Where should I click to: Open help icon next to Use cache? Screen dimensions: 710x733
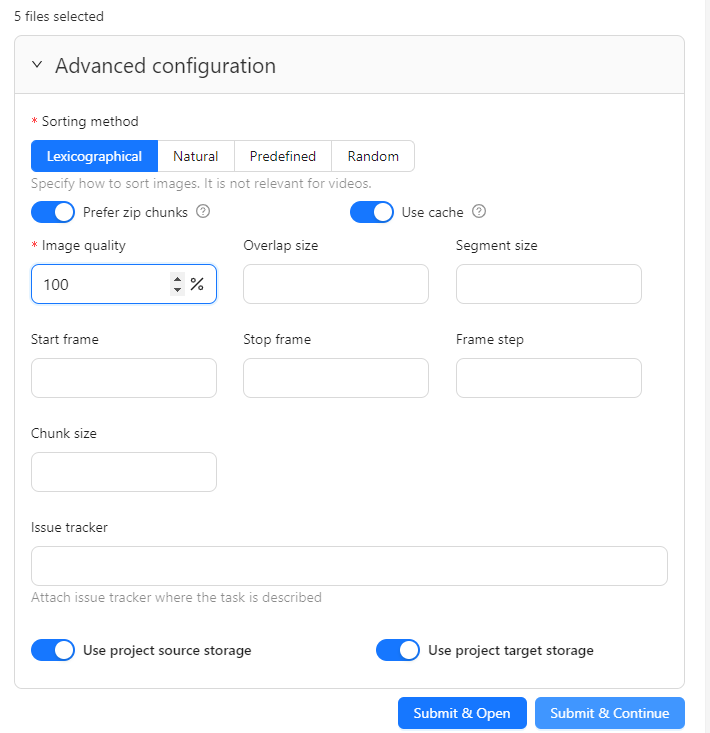[479, 212]
